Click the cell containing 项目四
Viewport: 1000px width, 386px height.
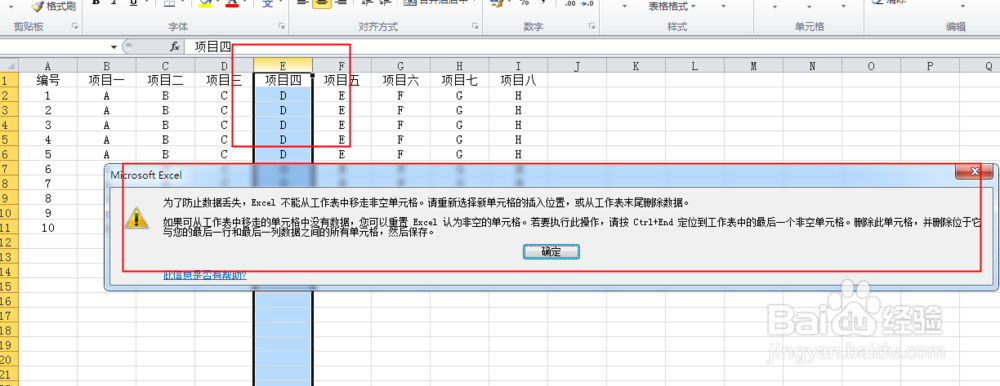(283, 80)
